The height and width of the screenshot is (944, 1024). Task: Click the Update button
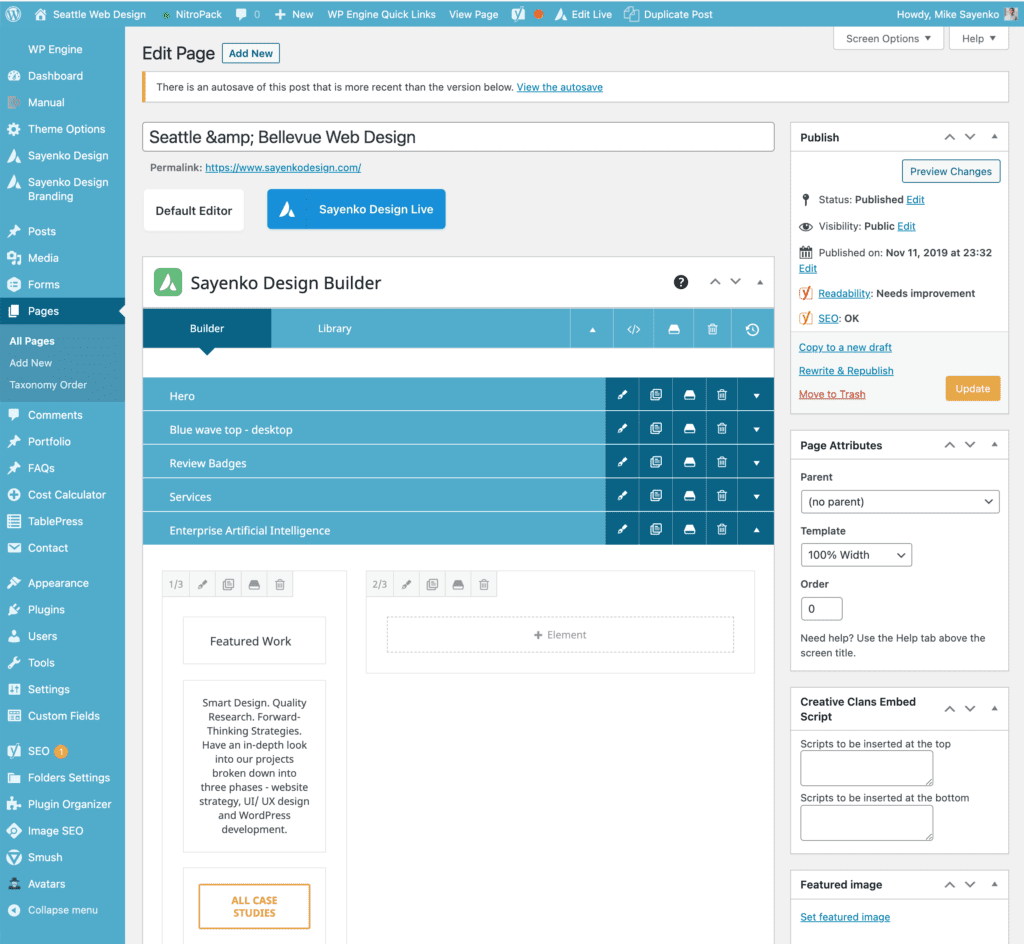pos(972,387)
